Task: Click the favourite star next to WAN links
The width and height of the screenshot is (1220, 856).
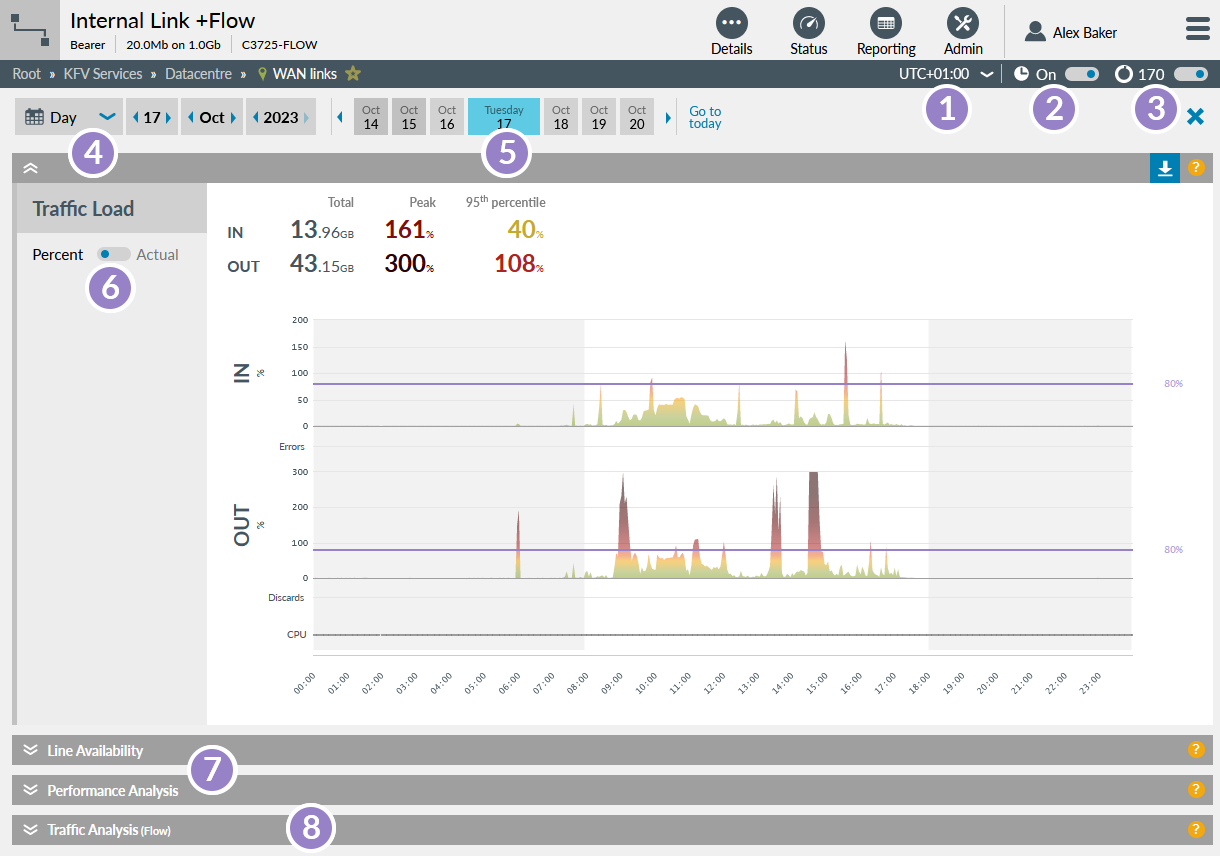Action: [353, 74]
